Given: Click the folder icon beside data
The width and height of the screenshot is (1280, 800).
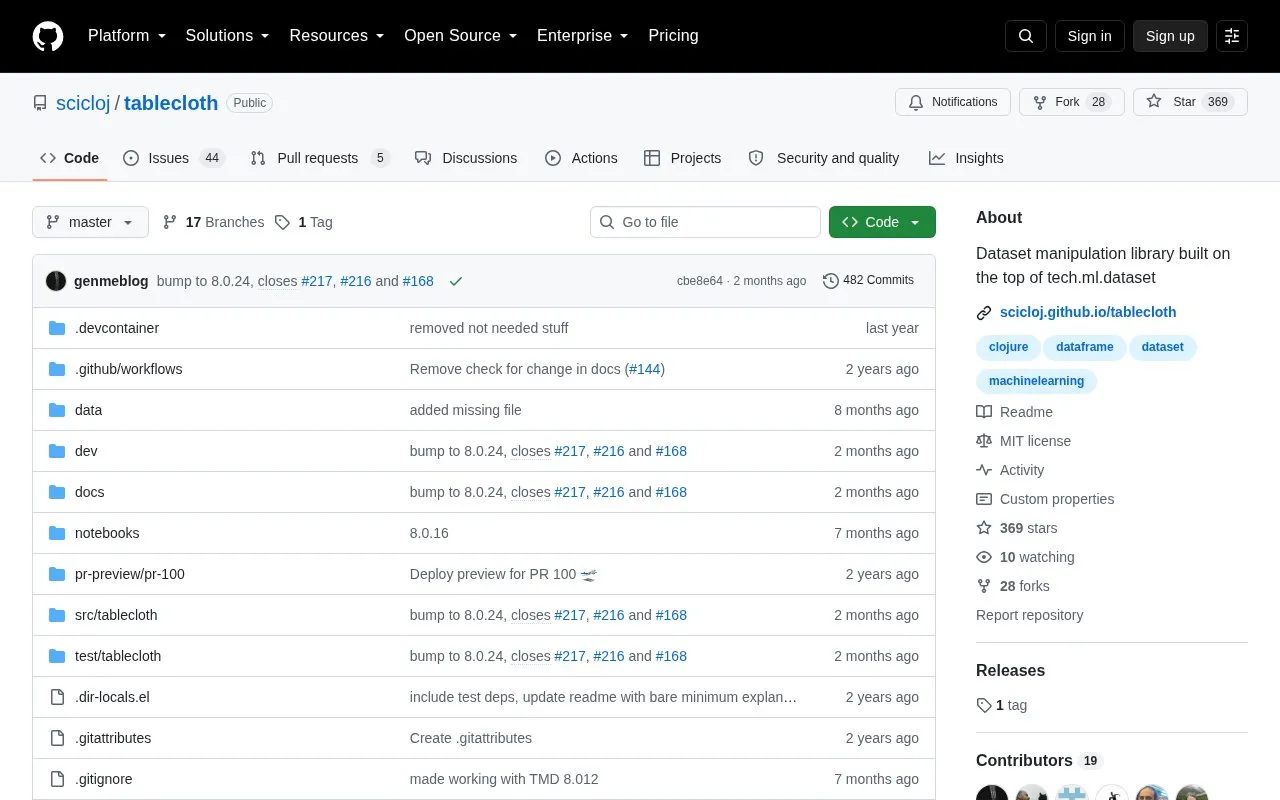Looking at the screenshot, I should (x=57, y=410).
